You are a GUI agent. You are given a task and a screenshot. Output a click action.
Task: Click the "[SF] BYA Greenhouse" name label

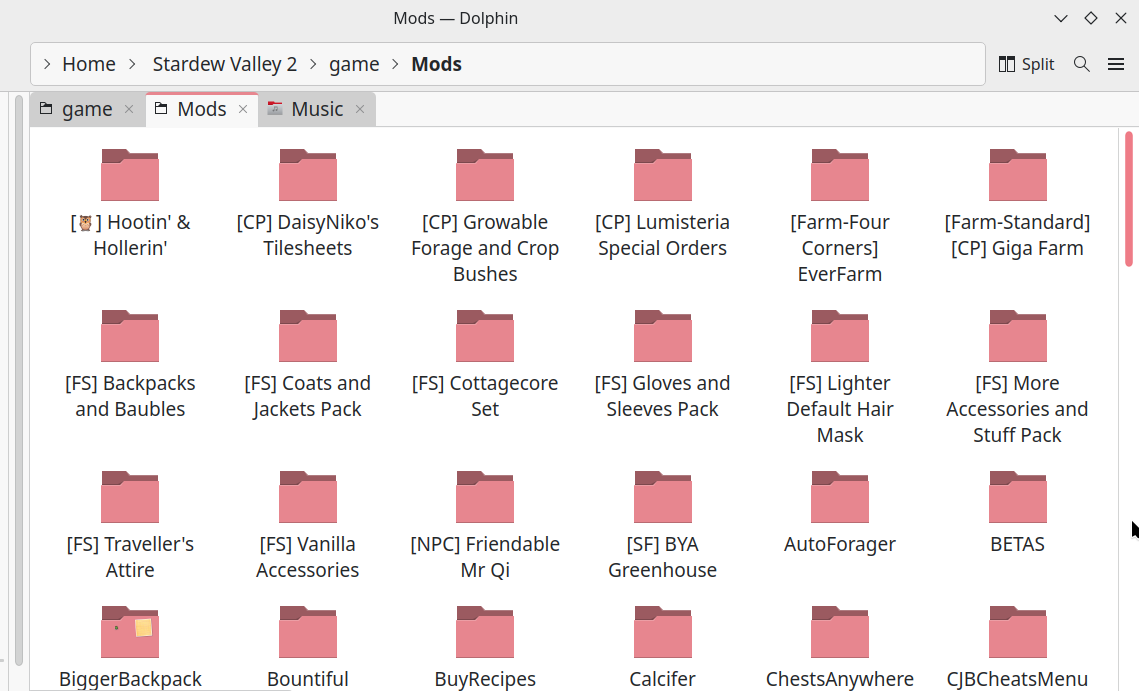pyautogui.click(x=662, y=557)
